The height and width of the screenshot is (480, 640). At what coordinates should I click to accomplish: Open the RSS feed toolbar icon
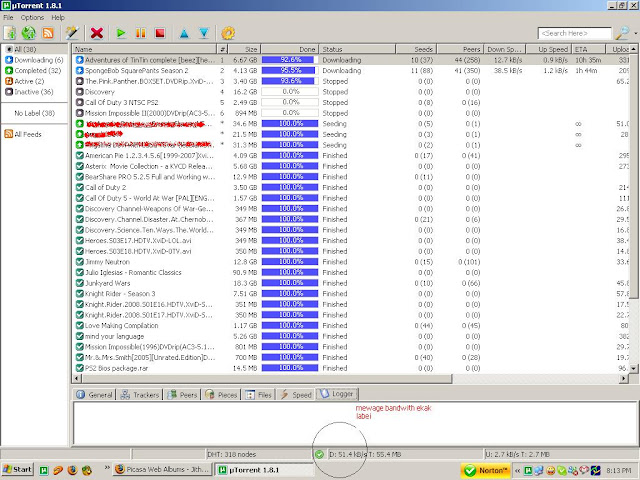[48, 33]
